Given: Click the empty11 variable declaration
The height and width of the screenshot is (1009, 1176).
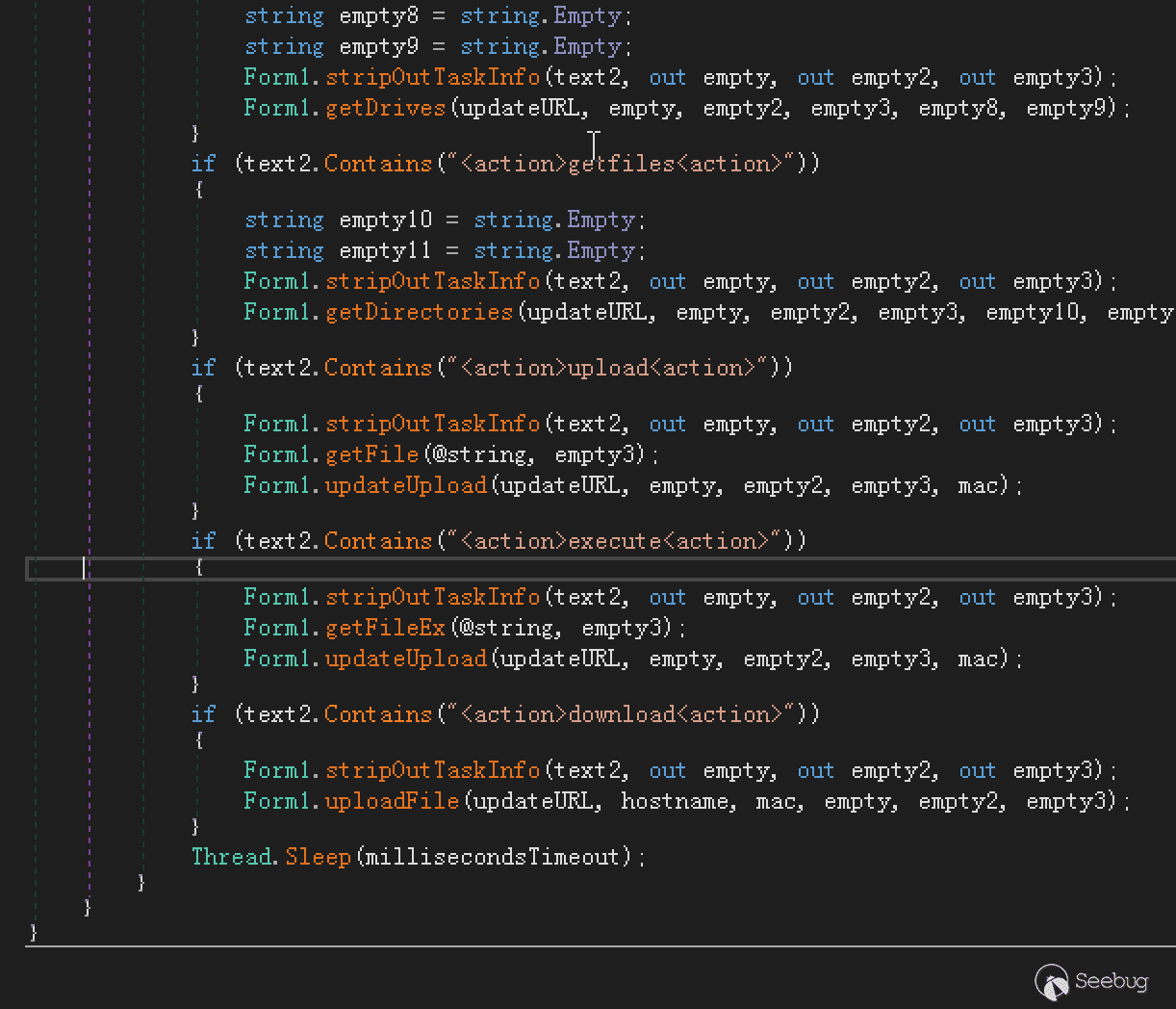Looking at the screenshot, I should (x=385, y=250).
